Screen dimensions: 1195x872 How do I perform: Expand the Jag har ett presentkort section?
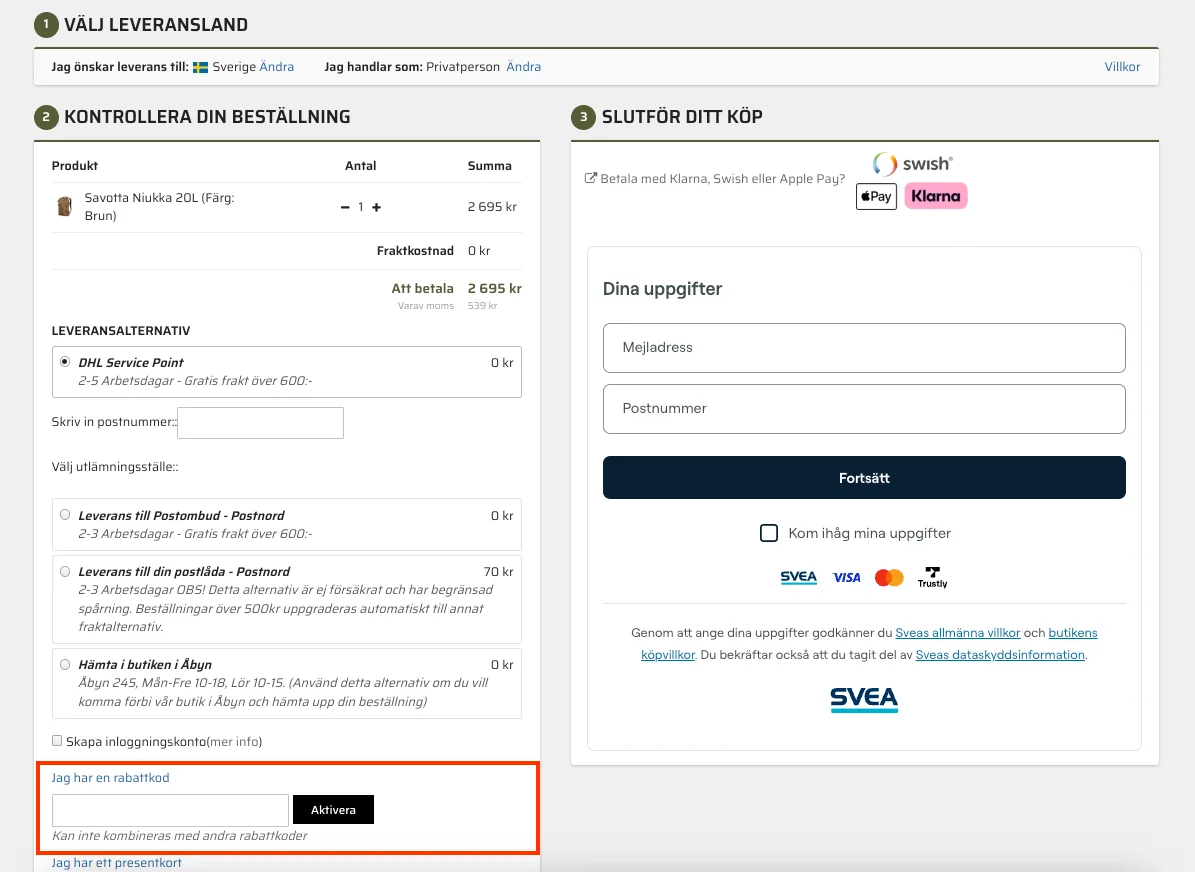pyautogui.click(x=117, y=862)
